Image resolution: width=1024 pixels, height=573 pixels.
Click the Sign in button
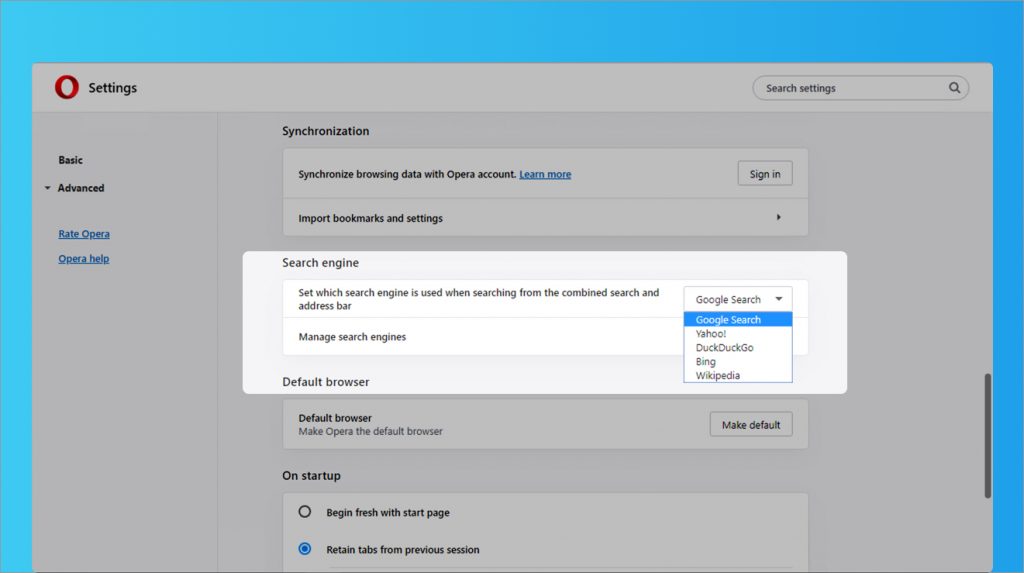tap(765, 174)
